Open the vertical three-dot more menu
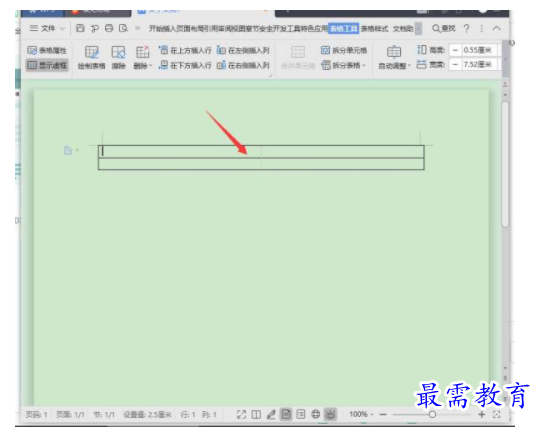The height and width of the screenshot is (427, 538). (481, 28)
